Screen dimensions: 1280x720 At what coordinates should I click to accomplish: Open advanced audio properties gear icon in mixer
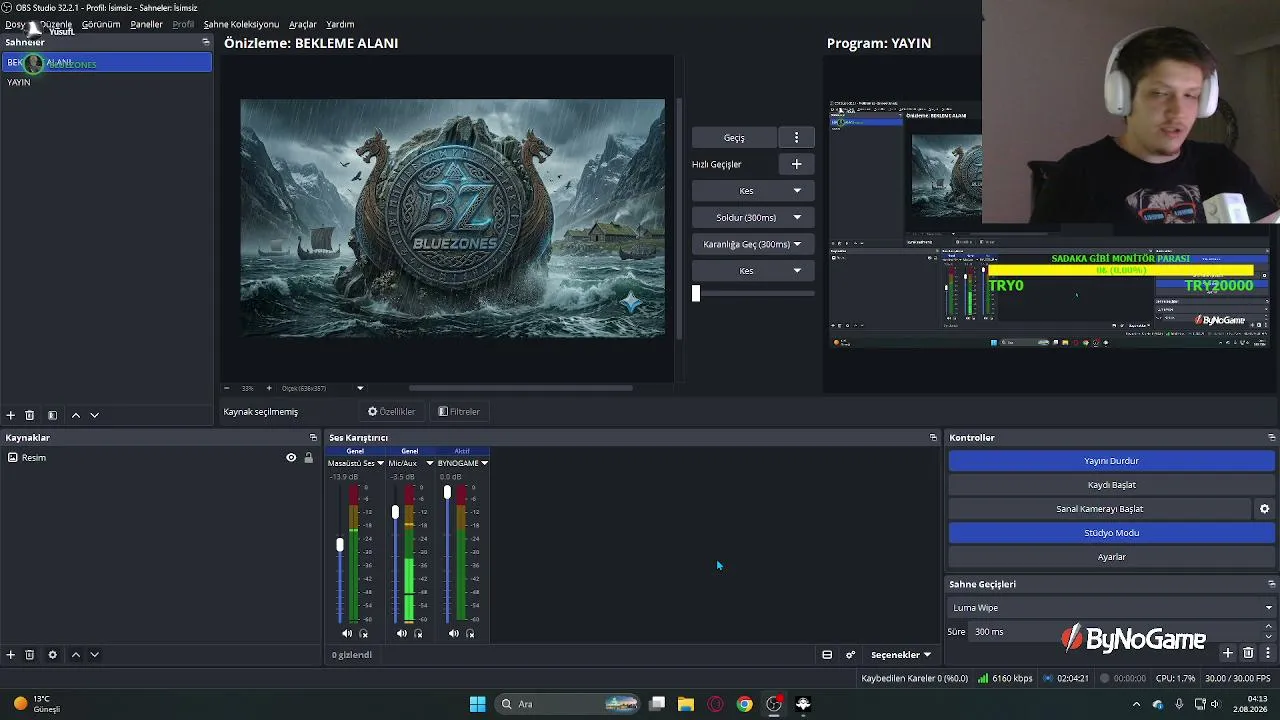(x=851, y=655)
